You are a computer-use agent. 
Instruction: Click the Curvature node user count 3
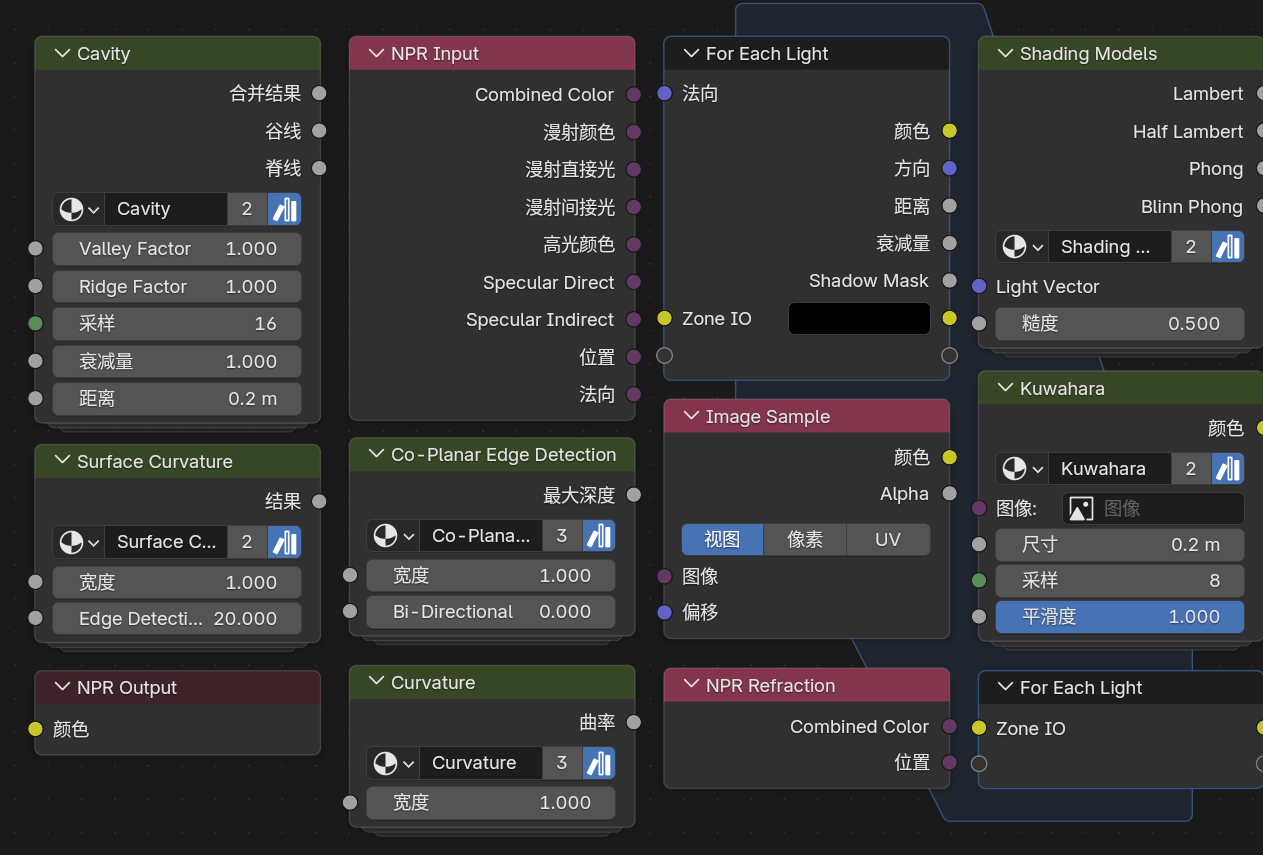pos(561,763)
